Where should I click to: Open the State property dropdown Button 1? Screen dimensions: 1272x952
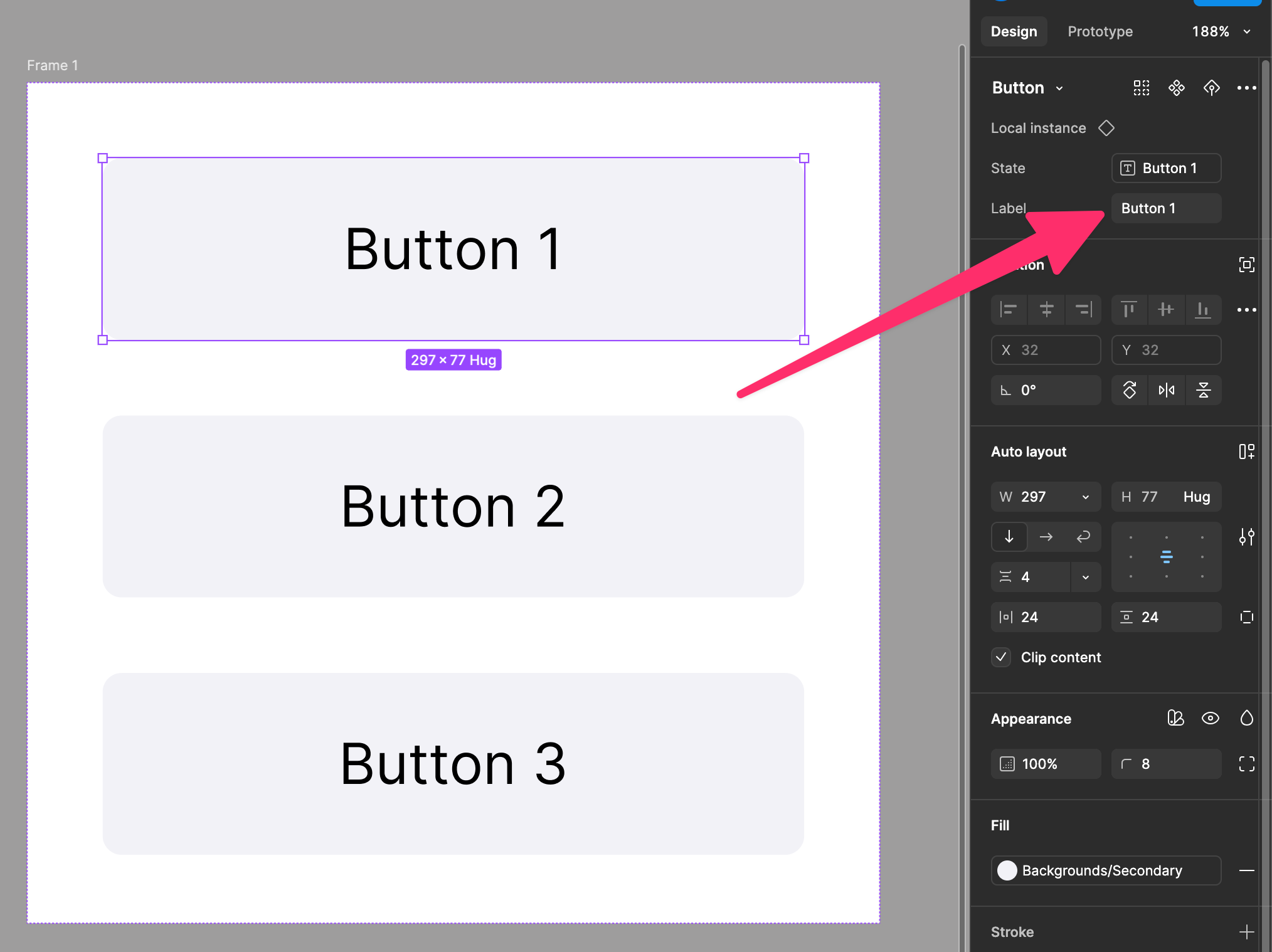(x=1166, y=168)
